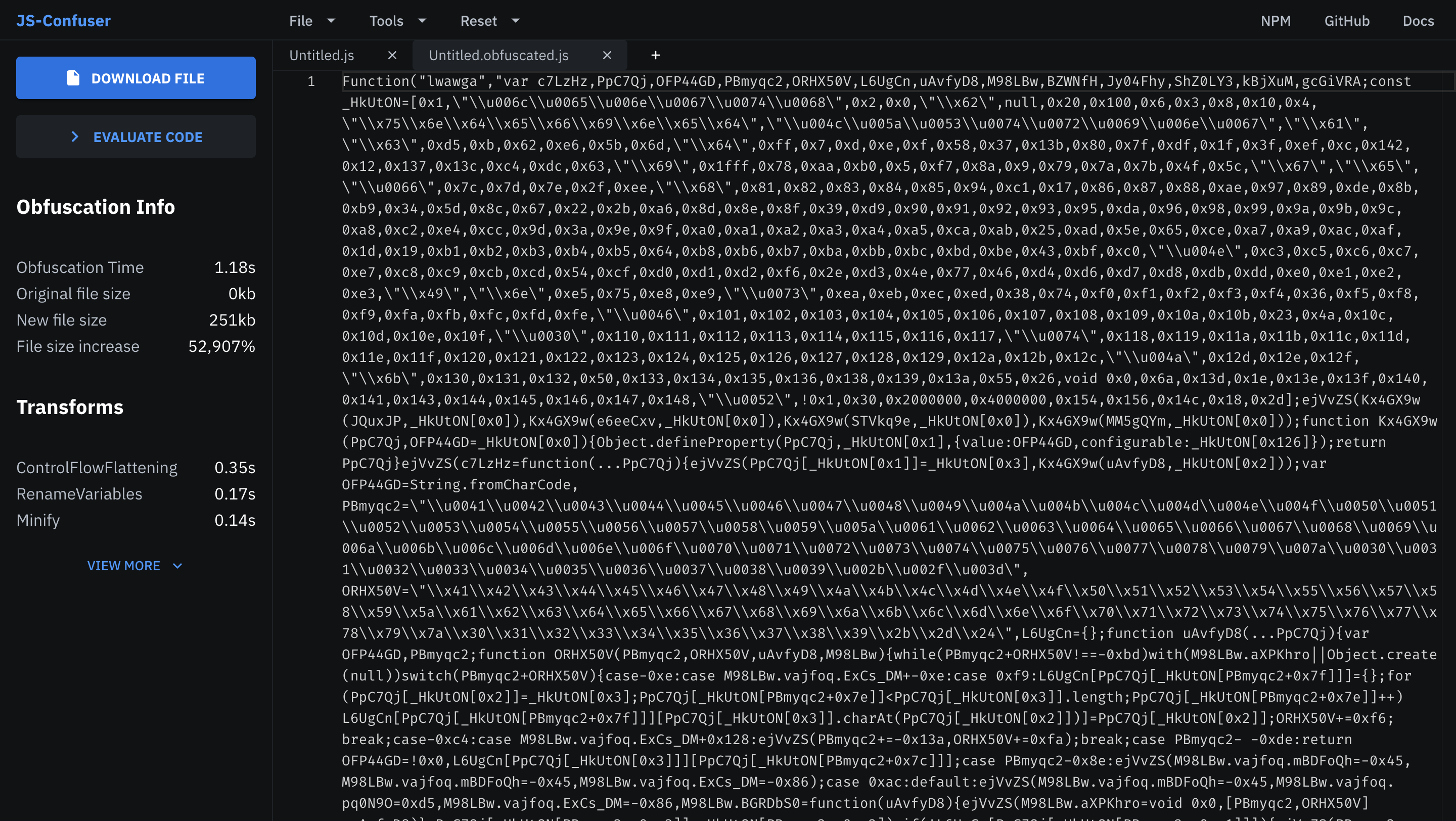Open the NPM link
The width and height of the screenshot is (1456, 821).
[x=1275, y=21]
